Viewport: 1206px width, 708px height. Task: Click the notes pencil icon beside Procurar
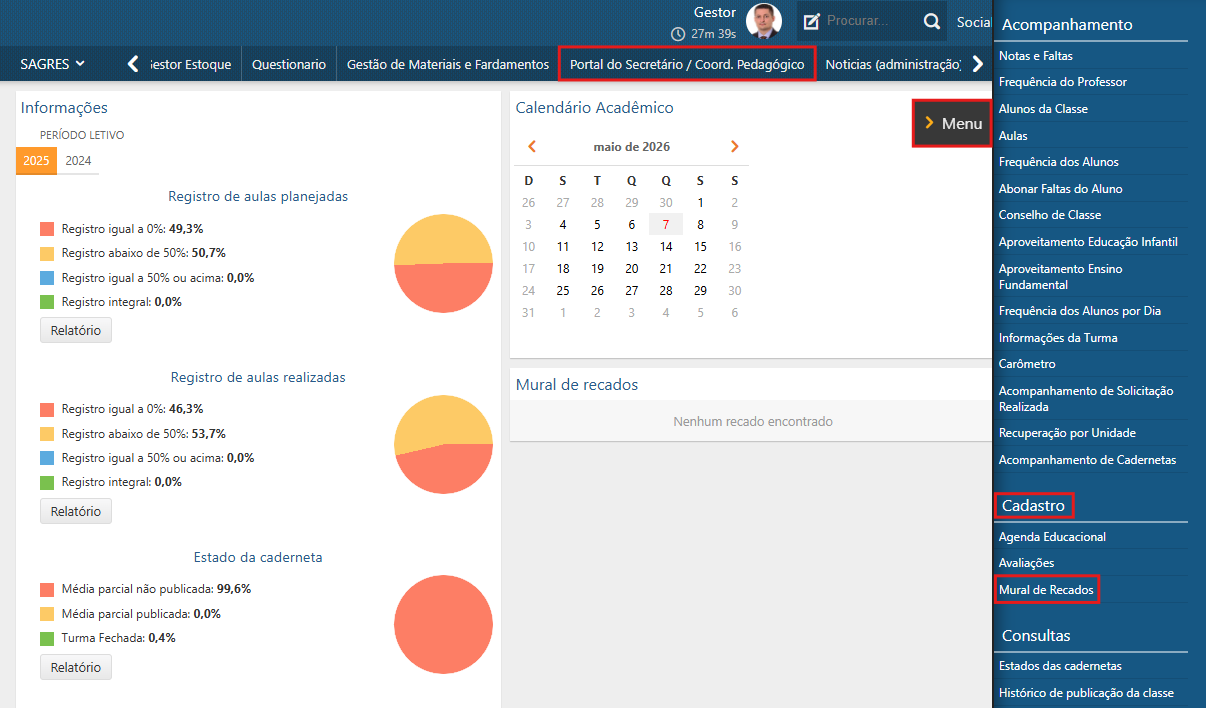[812, 21]
